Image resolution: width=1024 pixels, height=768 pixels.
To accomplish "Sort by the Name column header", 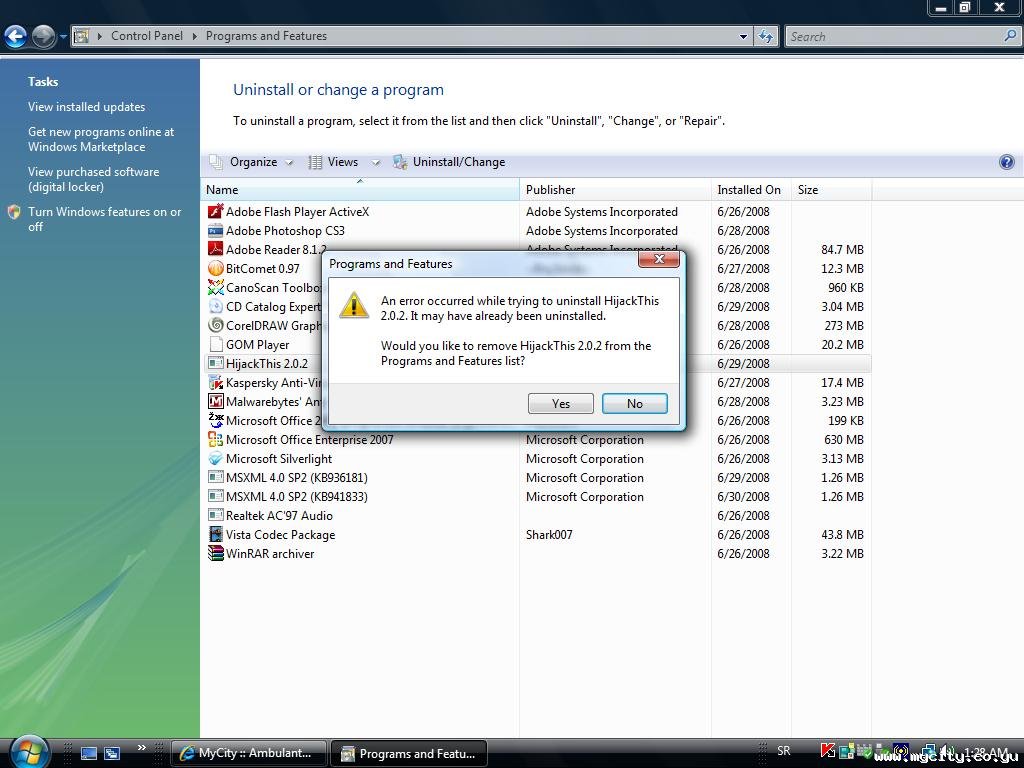I will tap(360, 189).
